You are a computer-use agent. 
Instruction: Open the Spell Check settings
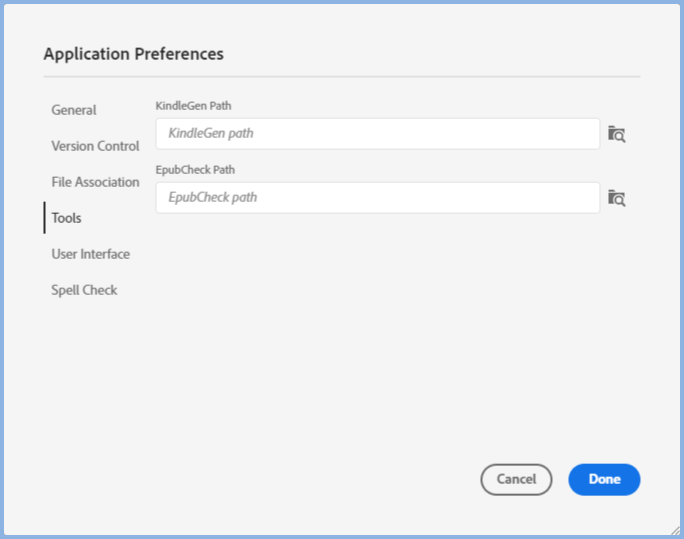84,290
